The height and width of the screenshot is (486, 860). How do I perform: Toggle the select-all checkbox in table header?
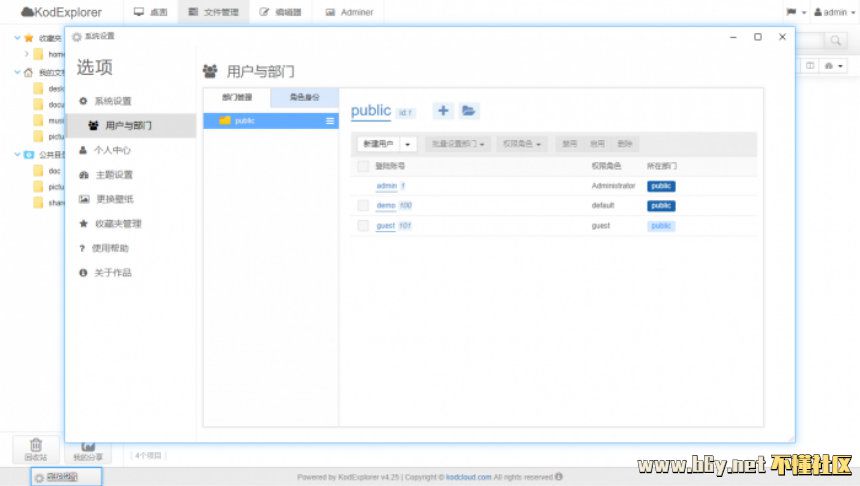pyautogui.click(x=363, y=165)
